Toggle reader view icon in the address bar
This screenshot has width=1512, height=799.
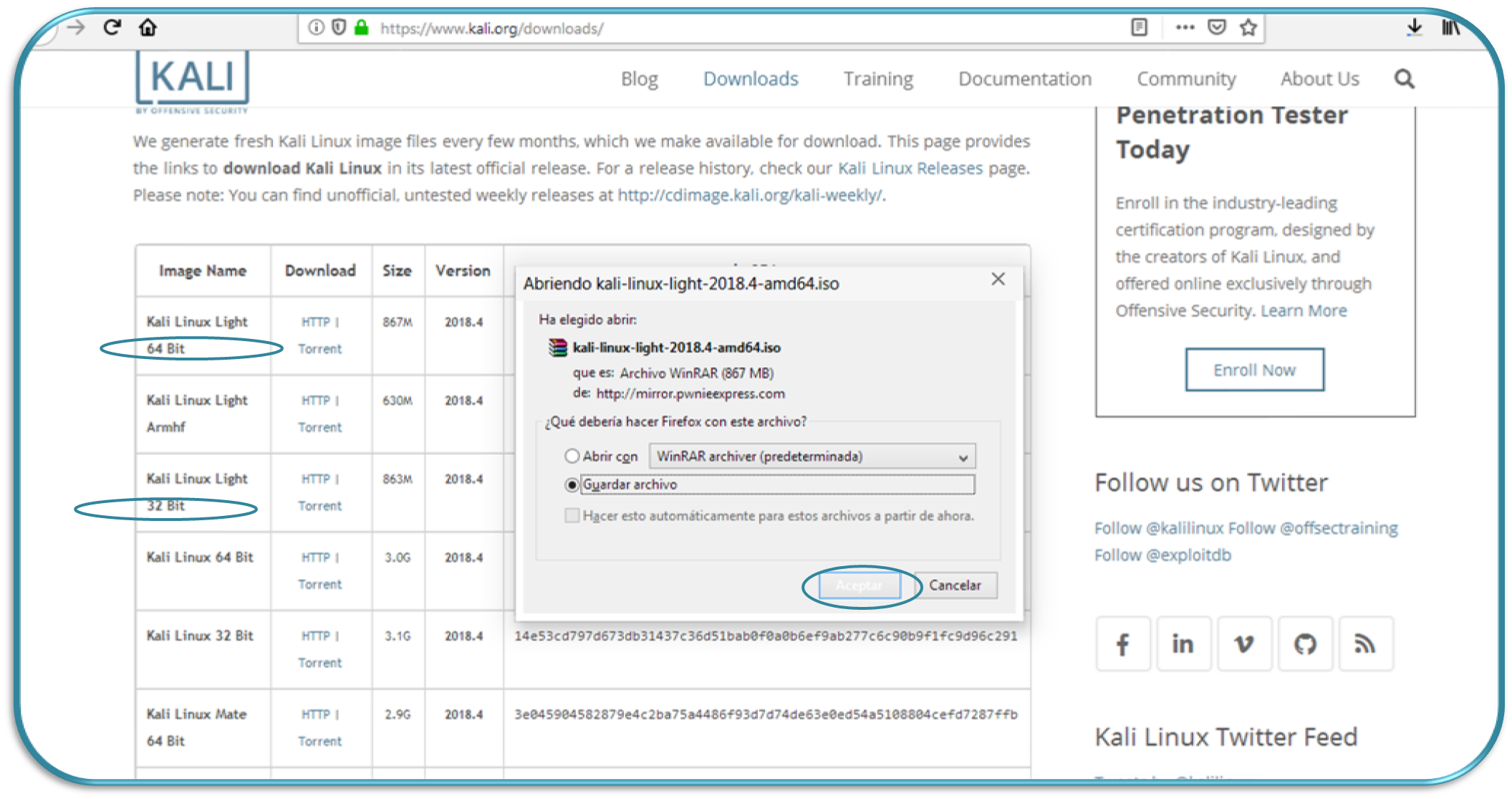coord(1139,28)
